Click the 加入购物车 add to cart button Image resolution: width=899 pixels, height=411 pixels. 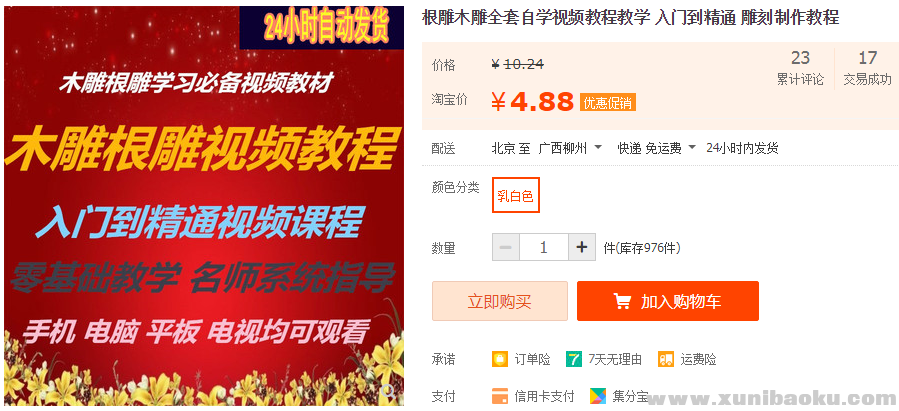(668, 301)
